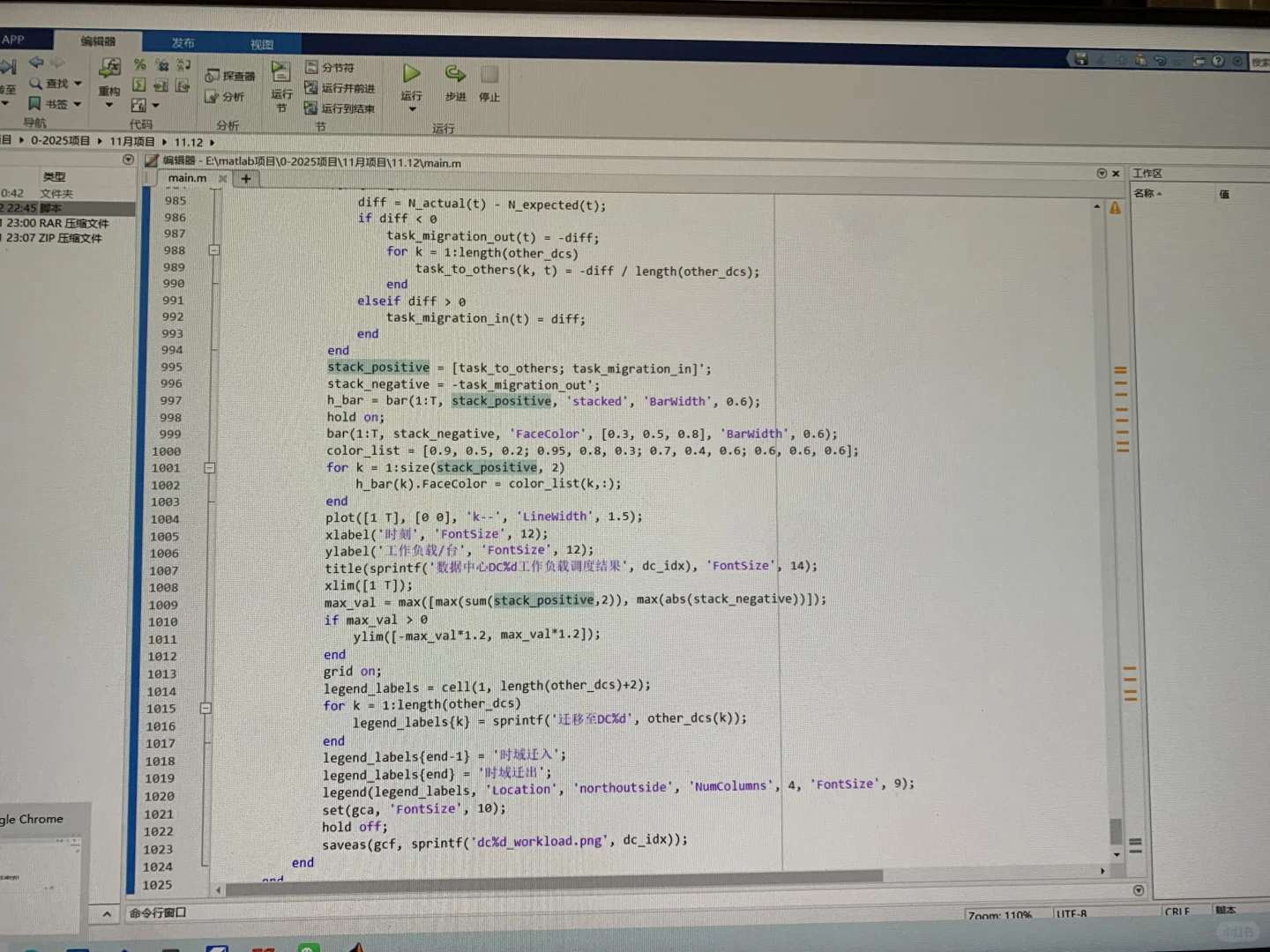1270x952 pixels.
Task: Click Run to End (运行到结束)
Action: pos(340,108)
